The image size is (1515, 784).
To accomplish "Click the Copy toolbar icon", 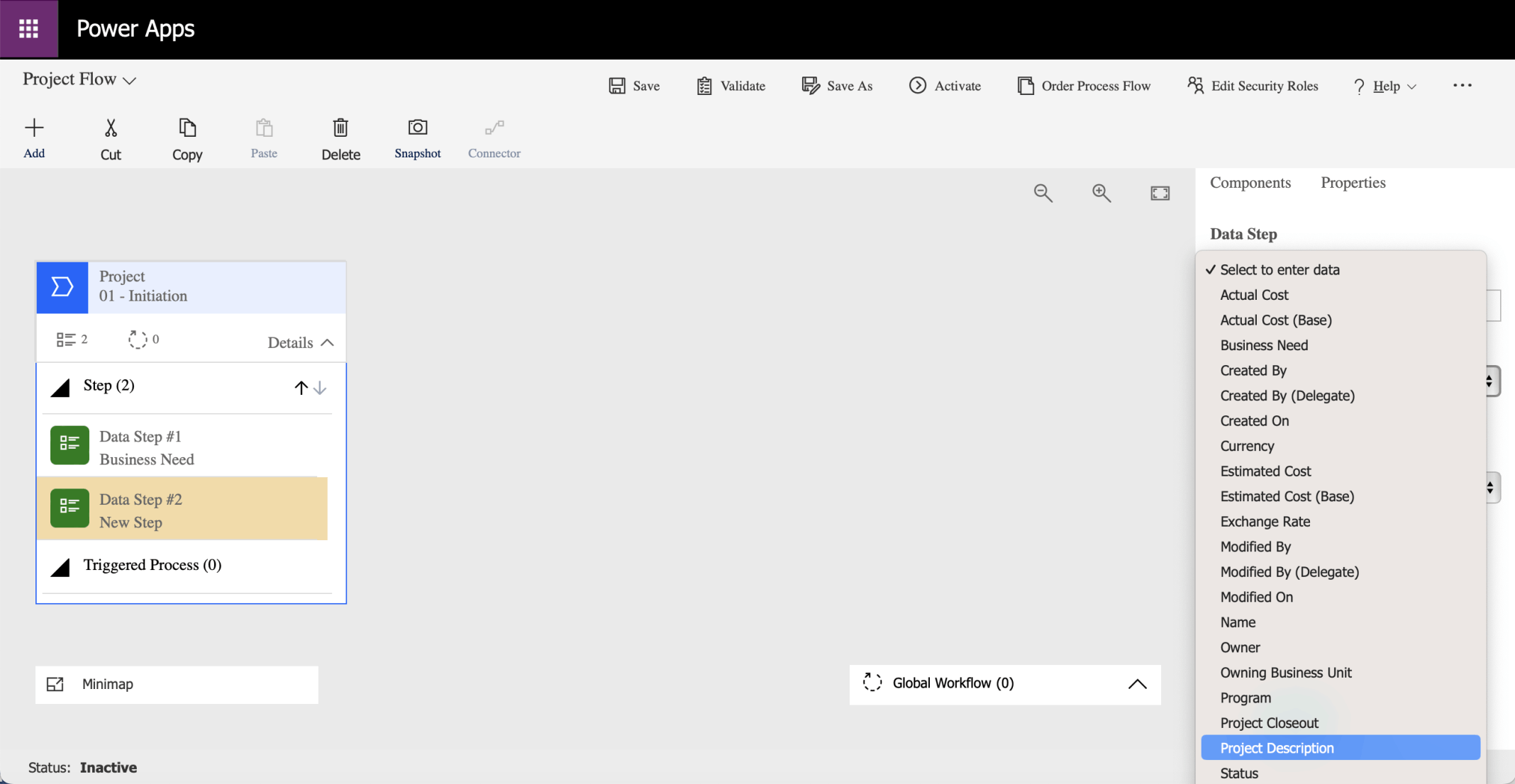I will [x=187, y=128].
